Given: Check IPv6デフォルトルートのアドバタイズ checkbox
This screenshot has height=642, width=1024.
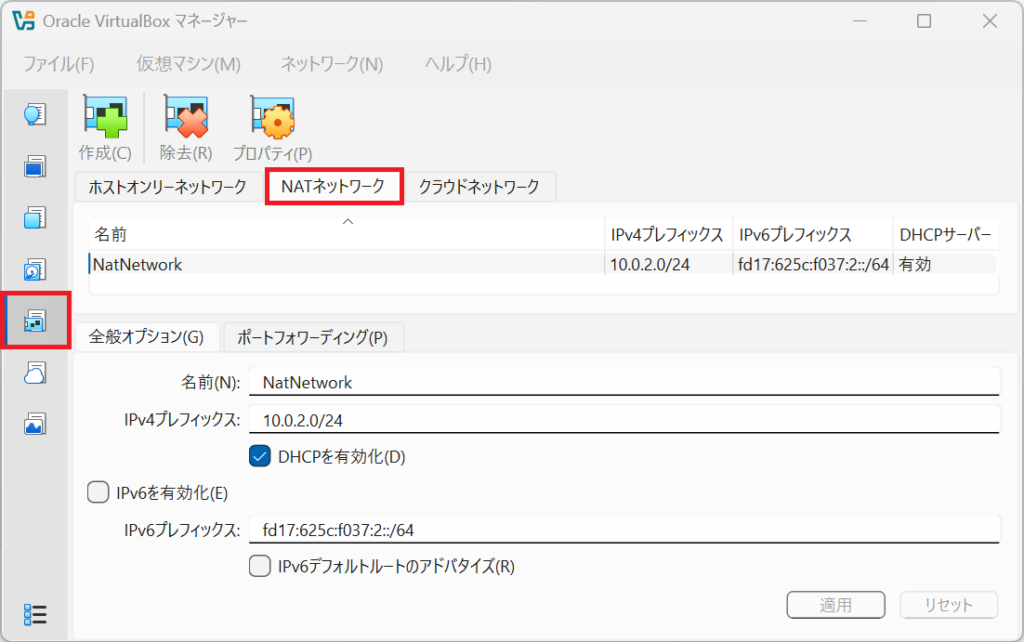Looking at the screenshot, I should coord(260,566).
